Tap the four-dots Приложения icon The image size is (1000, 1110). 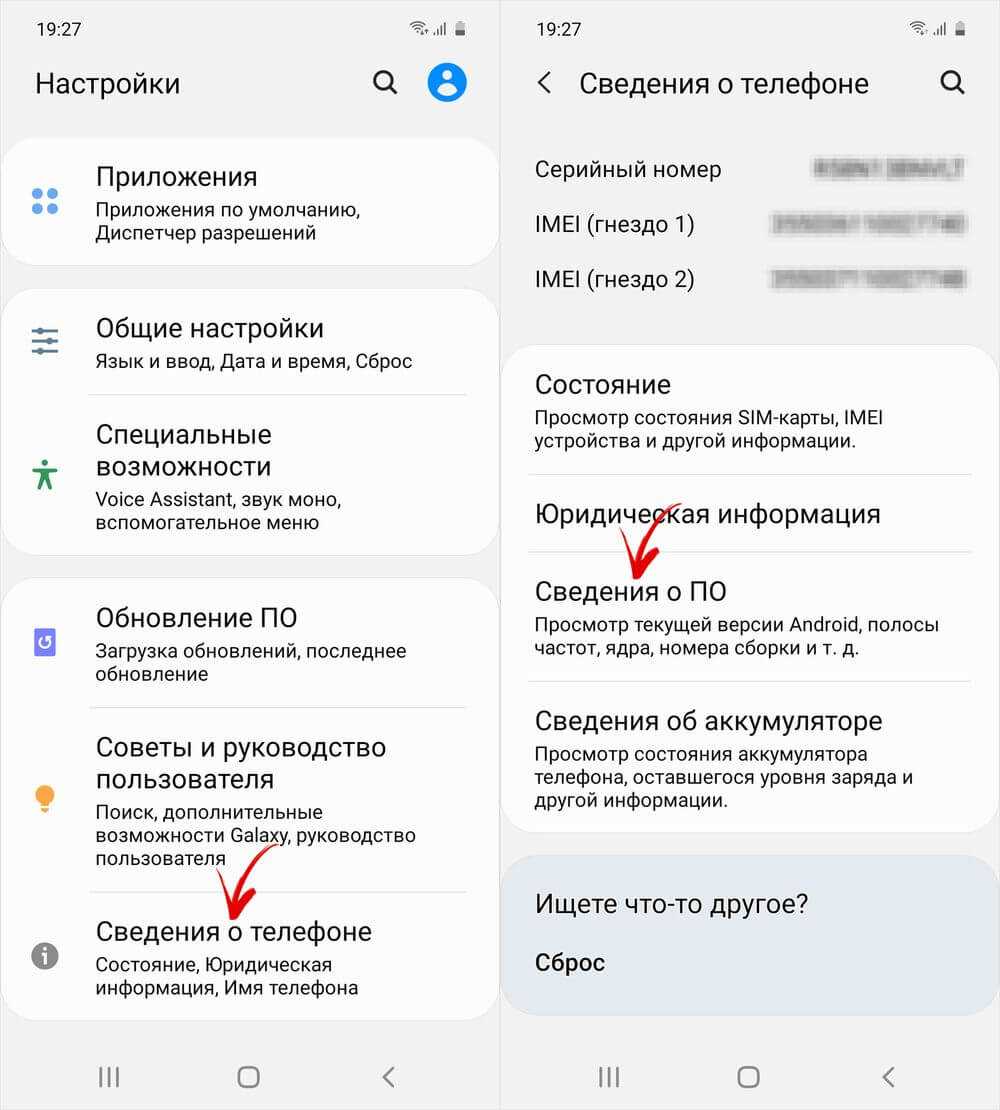click(x=45, y=202)
